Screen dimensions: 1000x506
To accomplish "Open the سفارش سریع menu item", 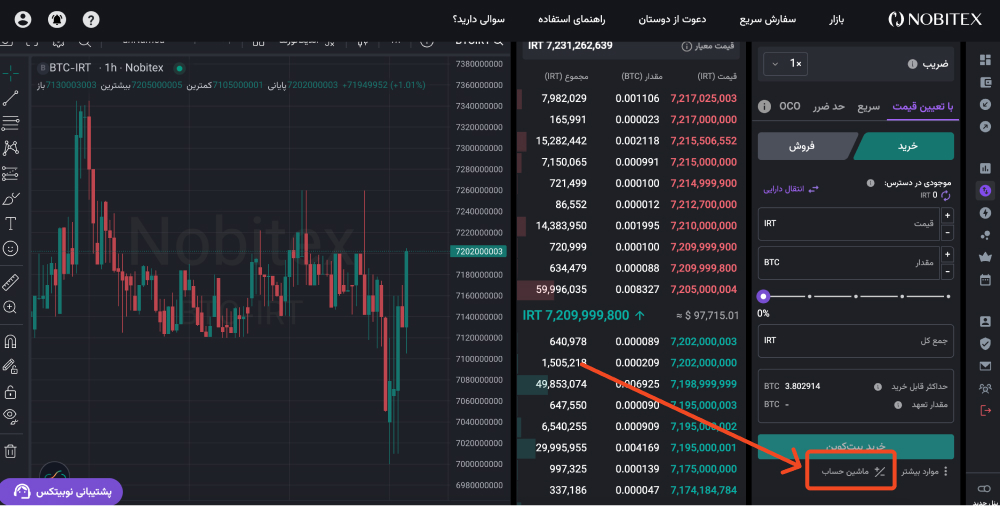I will click(768, 20).
